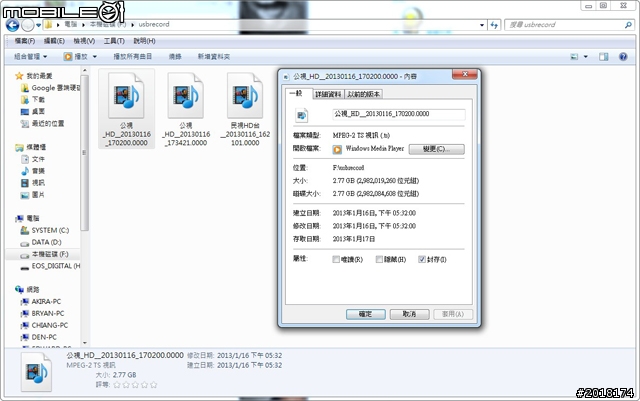640x401 pixels.
Task: Click the refresh button beside address bar
Action: (494, 25)
